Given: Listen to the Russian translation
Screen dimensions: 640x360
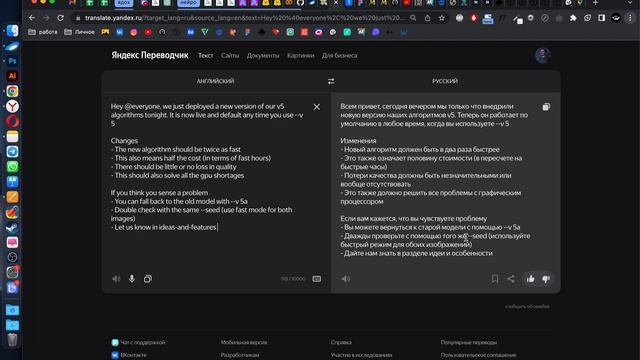Looking at the screenshot, I should (346, 279).
